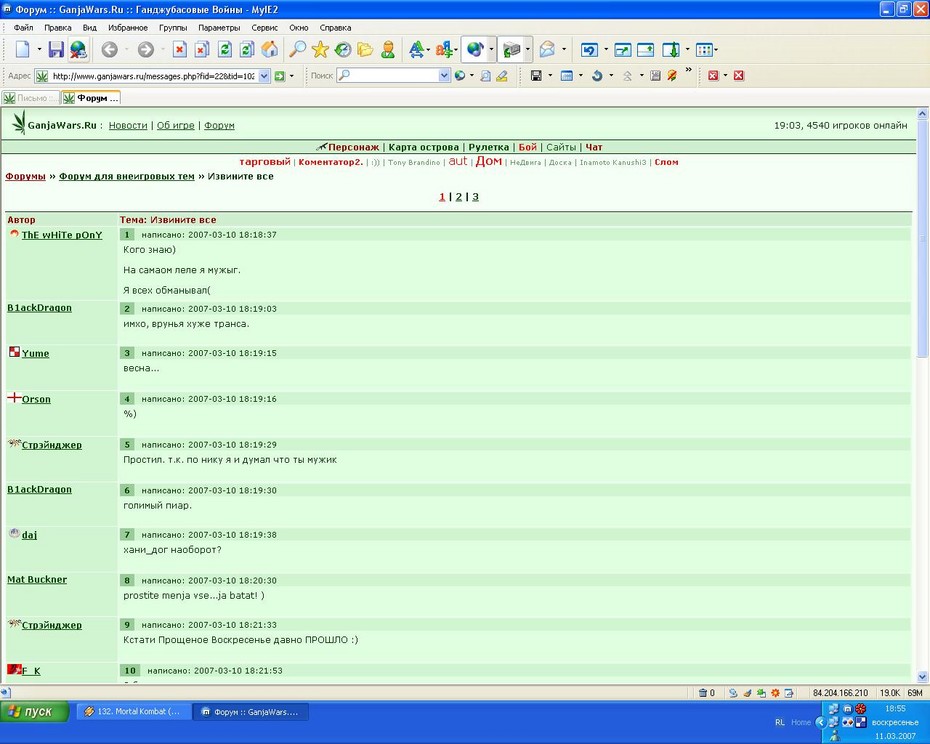Click page scrollbar down arrow
This screenshot has width=930, height=744.
click(922, 676)
